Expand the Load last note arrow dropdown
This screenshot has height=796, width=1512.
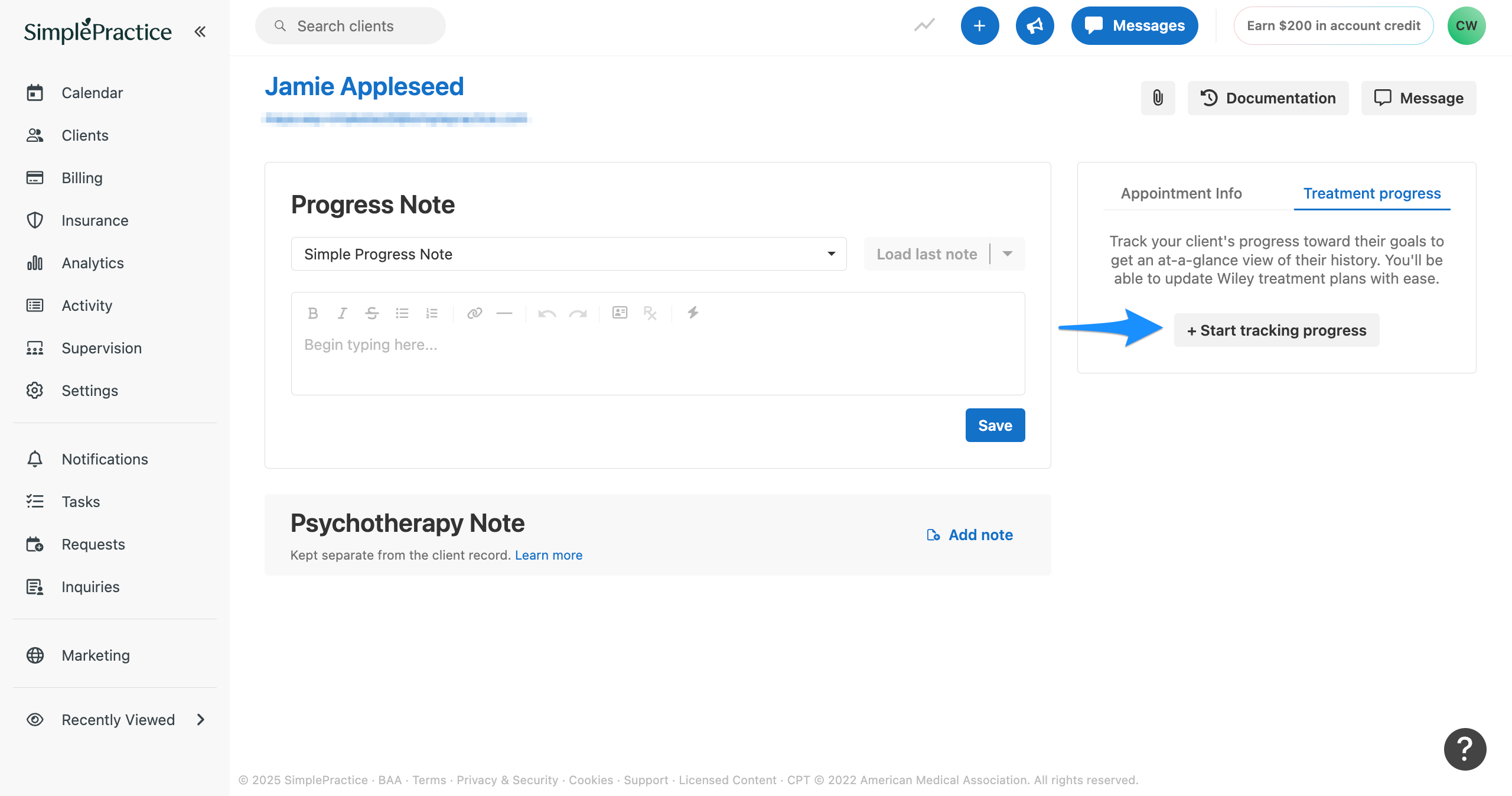click(1008, 254)
